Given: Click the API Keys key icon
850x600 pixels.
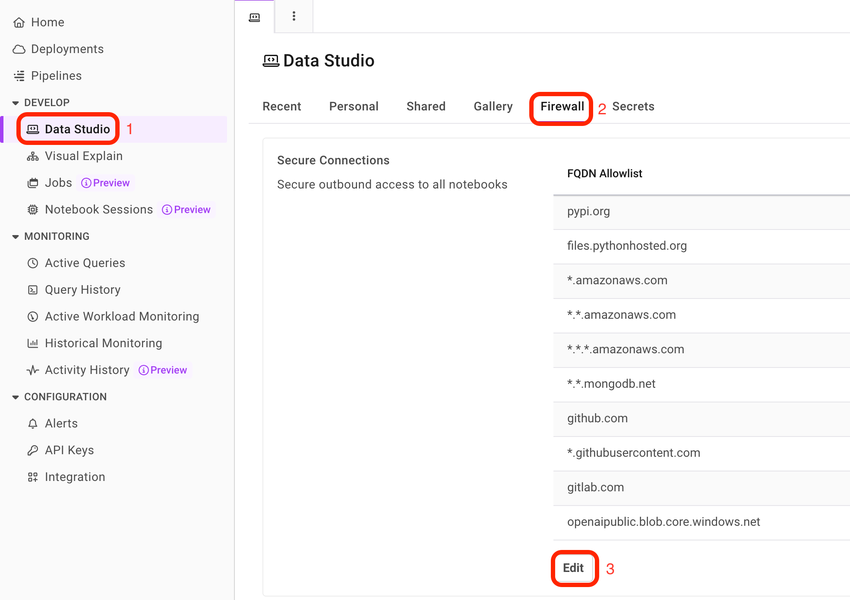Looking at the screenshot, I should (33, 451).
